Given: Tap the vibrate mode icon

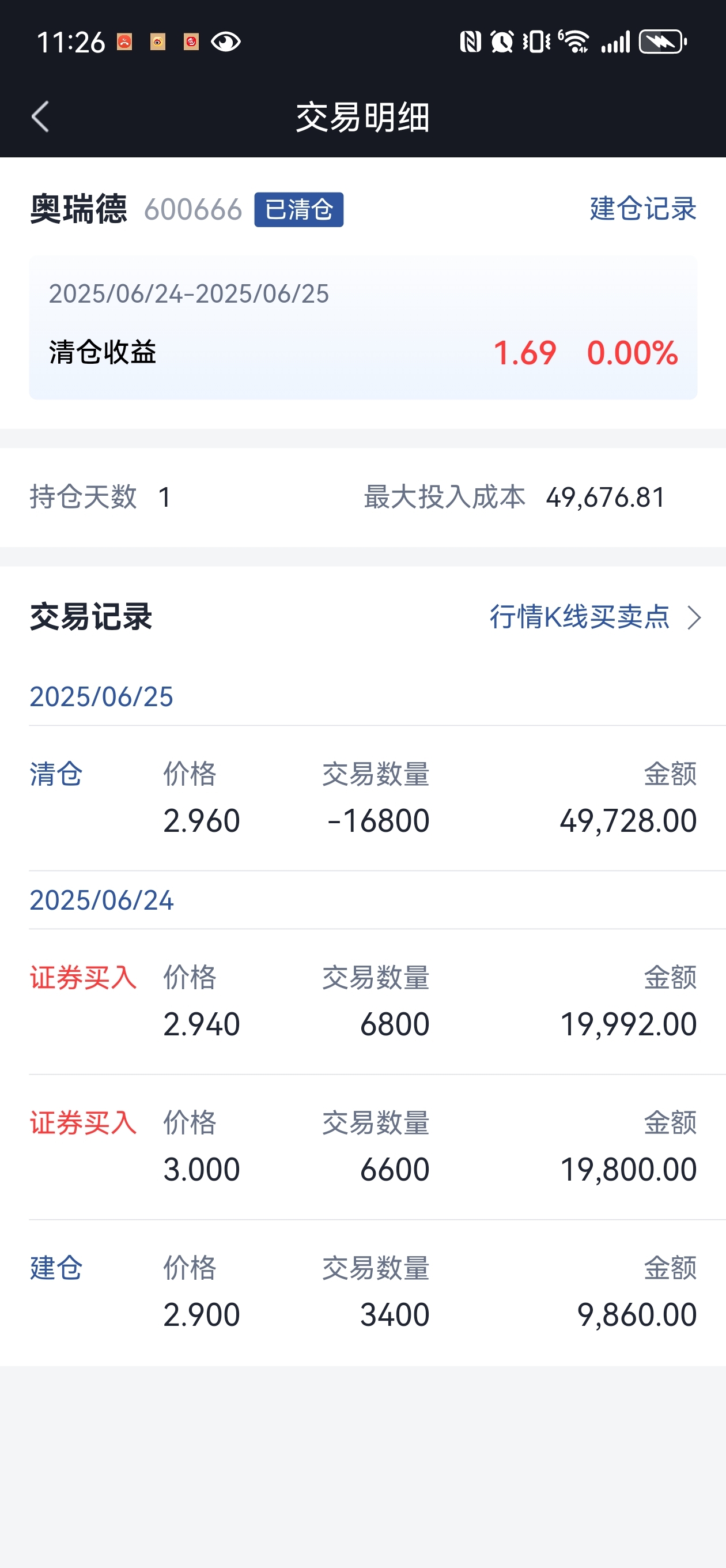Looking at the screenshot, I should [536, 42].
